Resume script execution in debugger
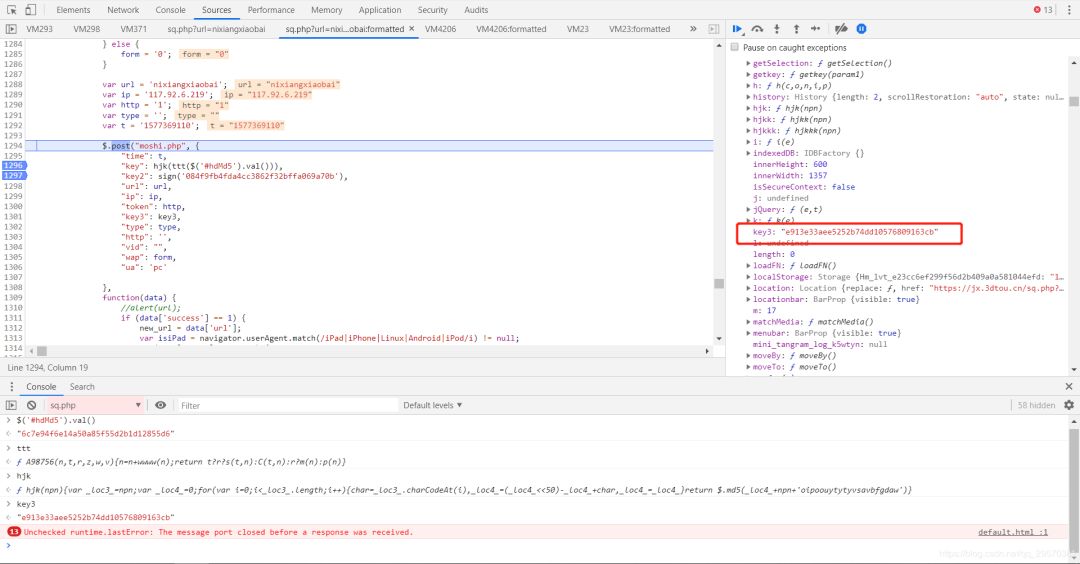The width and height of the screenshot is (1080, 564). pos(738,29)
